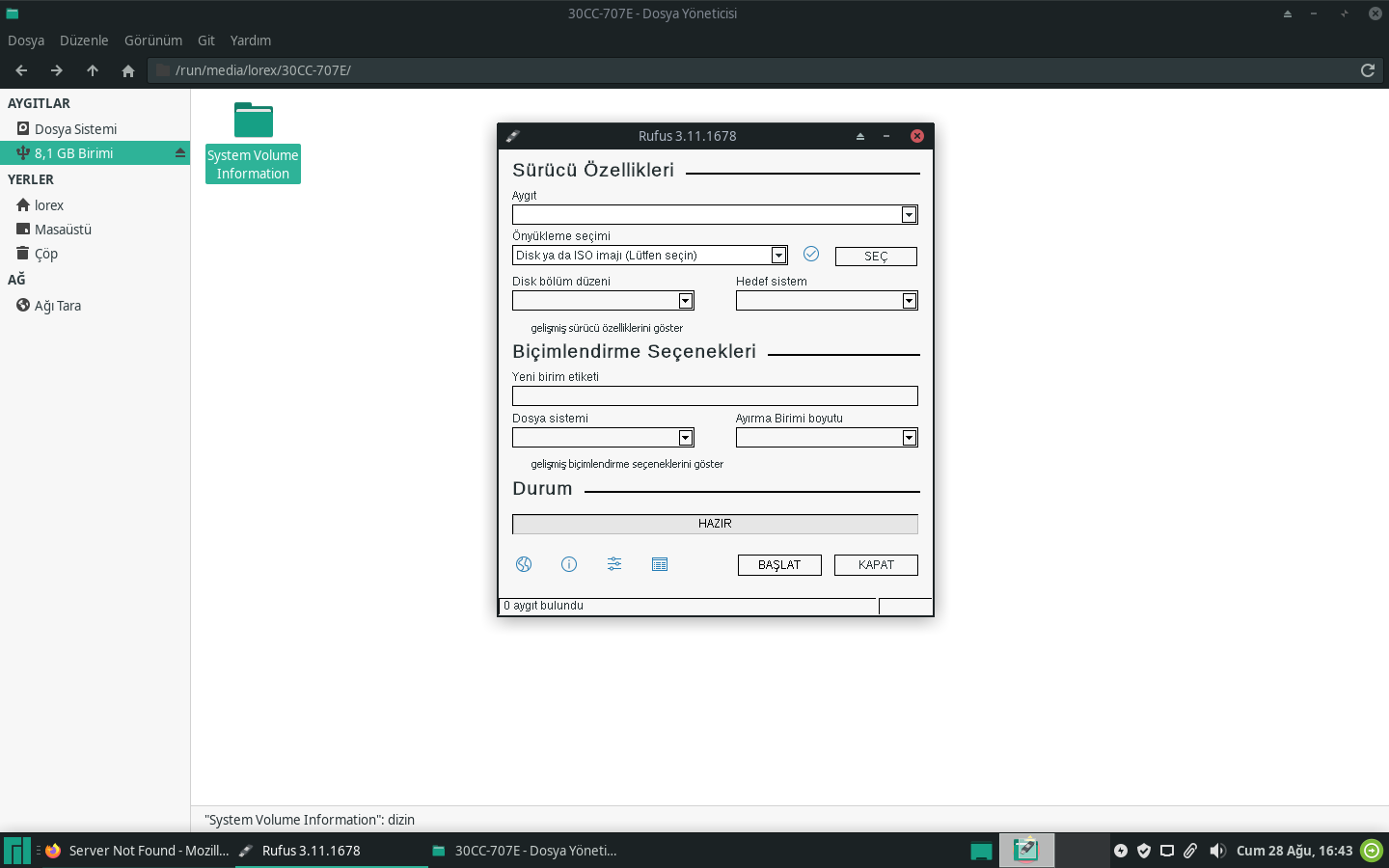Click the SEÇ button in Rufus

[876, 257]
